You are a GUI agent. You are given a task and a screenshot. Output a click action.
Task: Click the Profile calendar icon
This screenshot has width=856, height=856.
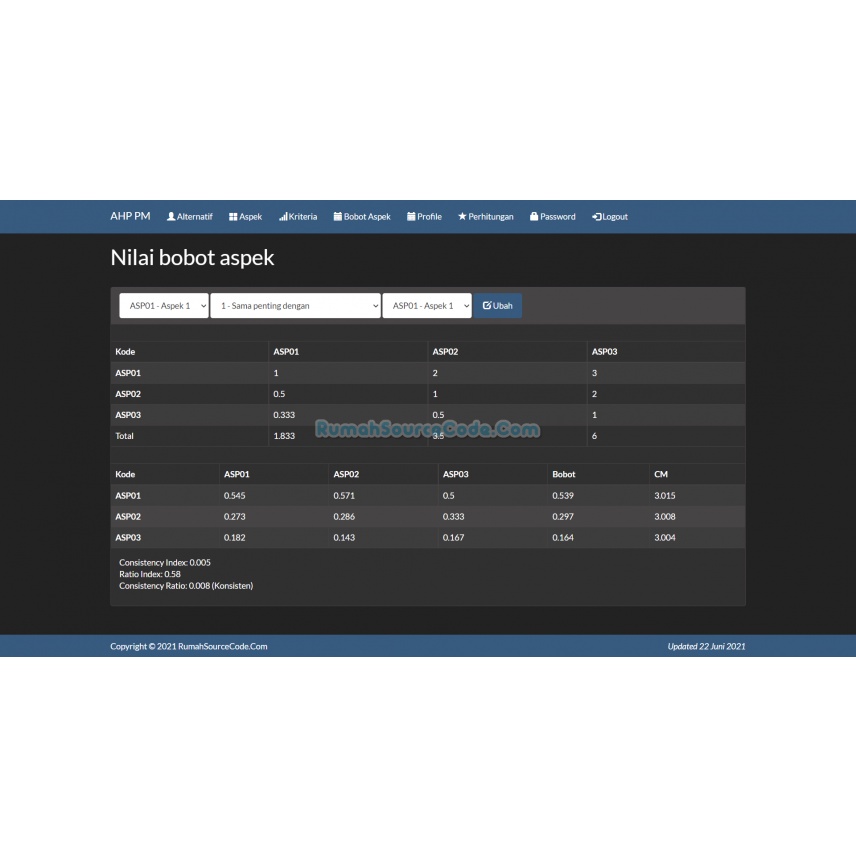point(411,217)
